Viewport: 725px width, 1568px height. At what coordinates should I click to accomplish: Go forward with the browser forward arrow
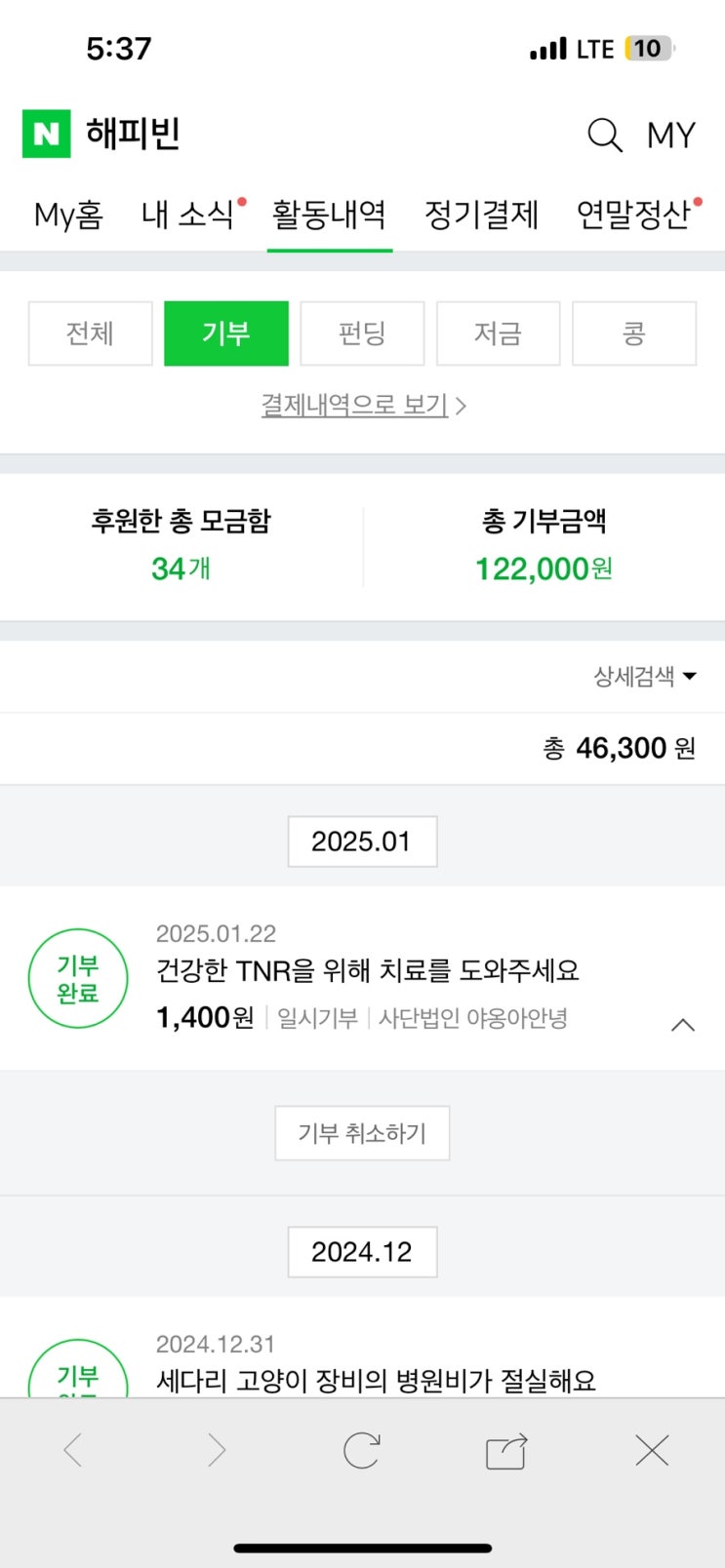coord(217,1451)
